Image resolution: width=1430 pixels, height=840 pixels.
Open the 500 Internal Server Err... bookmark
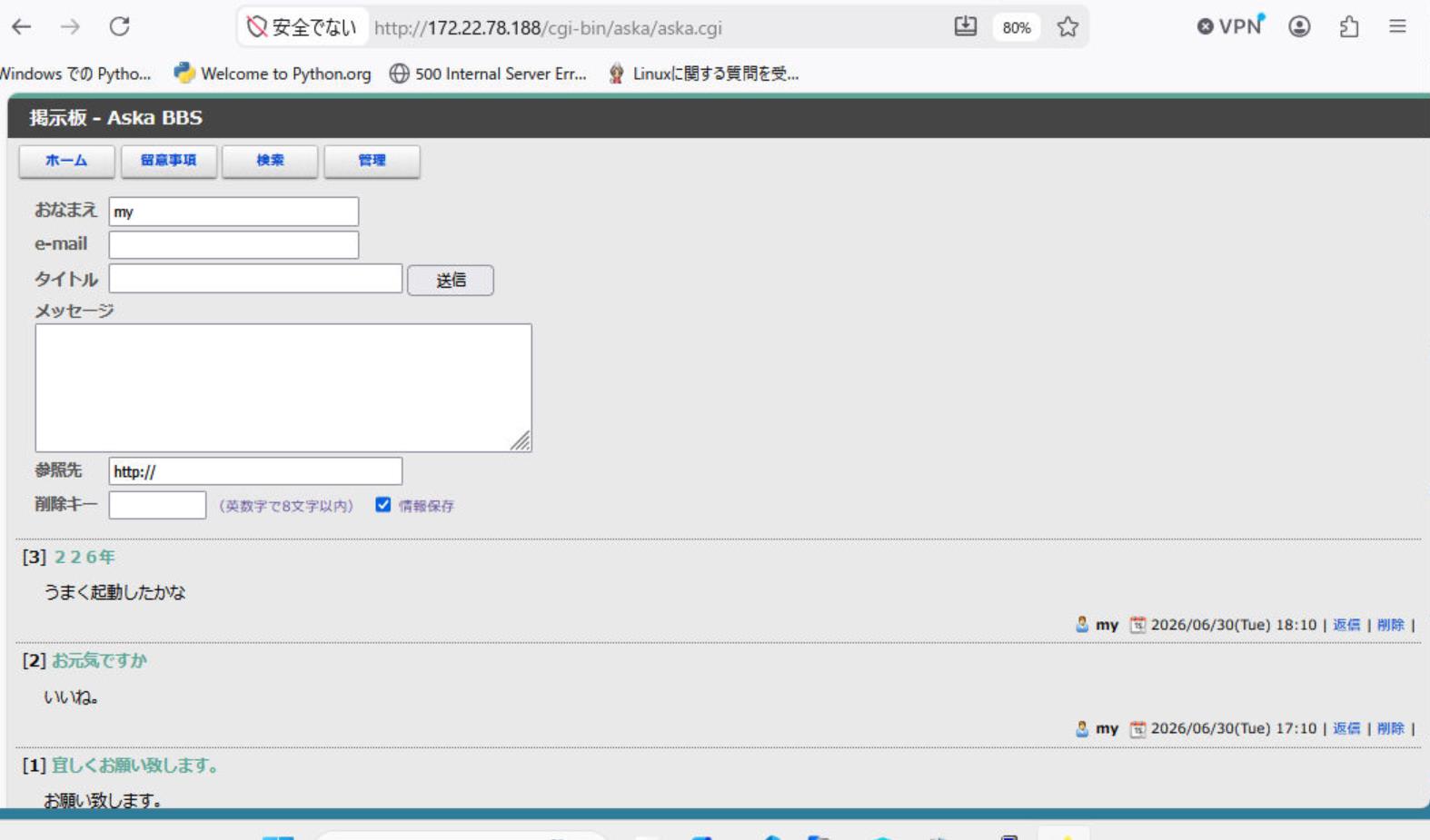pos(488,74)
